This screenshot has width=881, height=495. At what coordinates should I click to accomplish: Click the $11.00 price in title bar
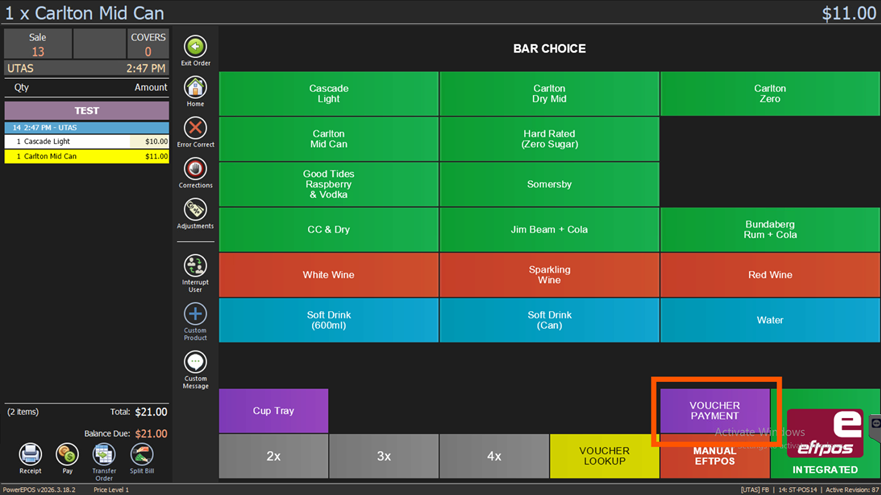(848, 13)
